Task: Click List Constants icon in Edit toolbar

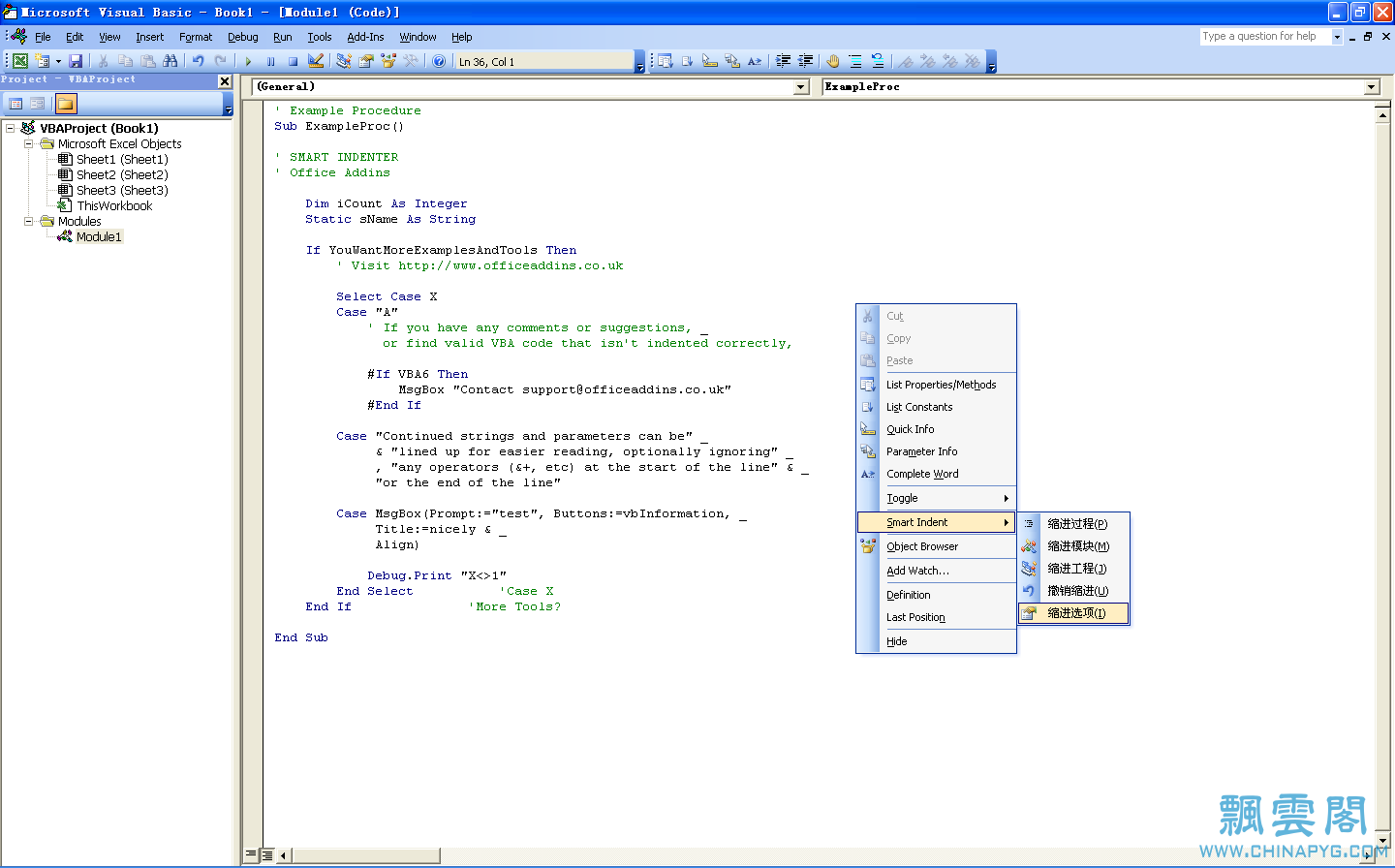Action: click(688, 60)
